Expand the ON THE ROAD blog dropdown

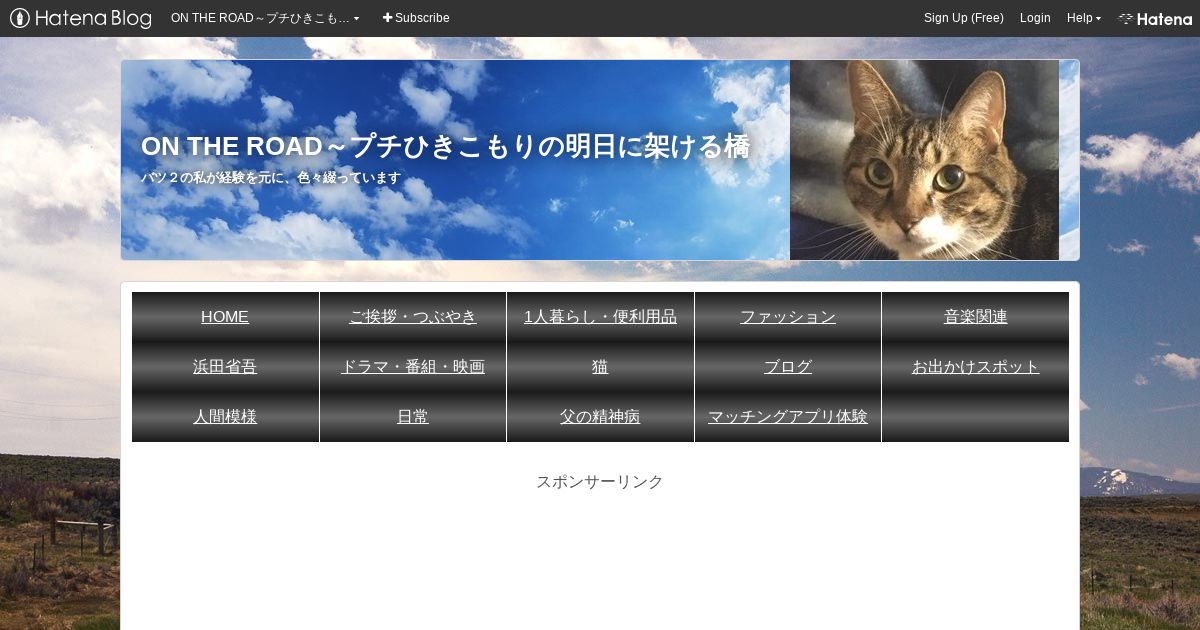pos(265,18)
